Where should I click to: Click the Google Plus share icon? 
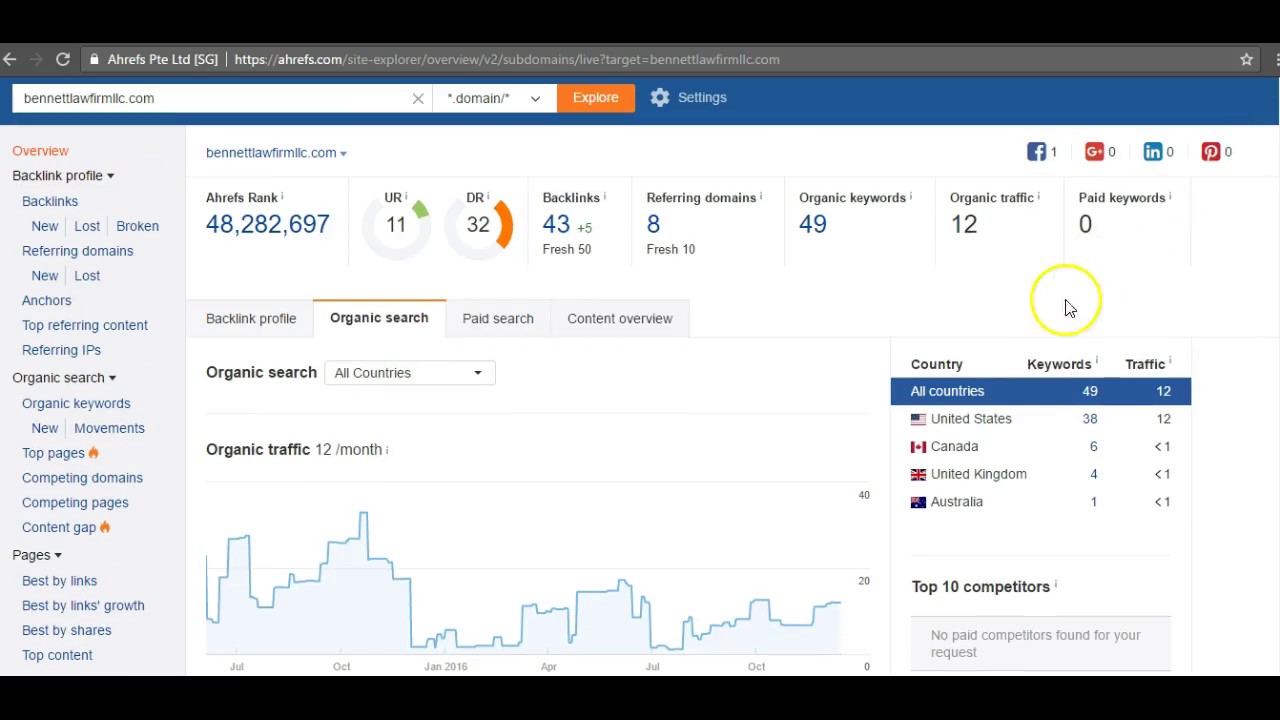click(x=1094, y=152)
